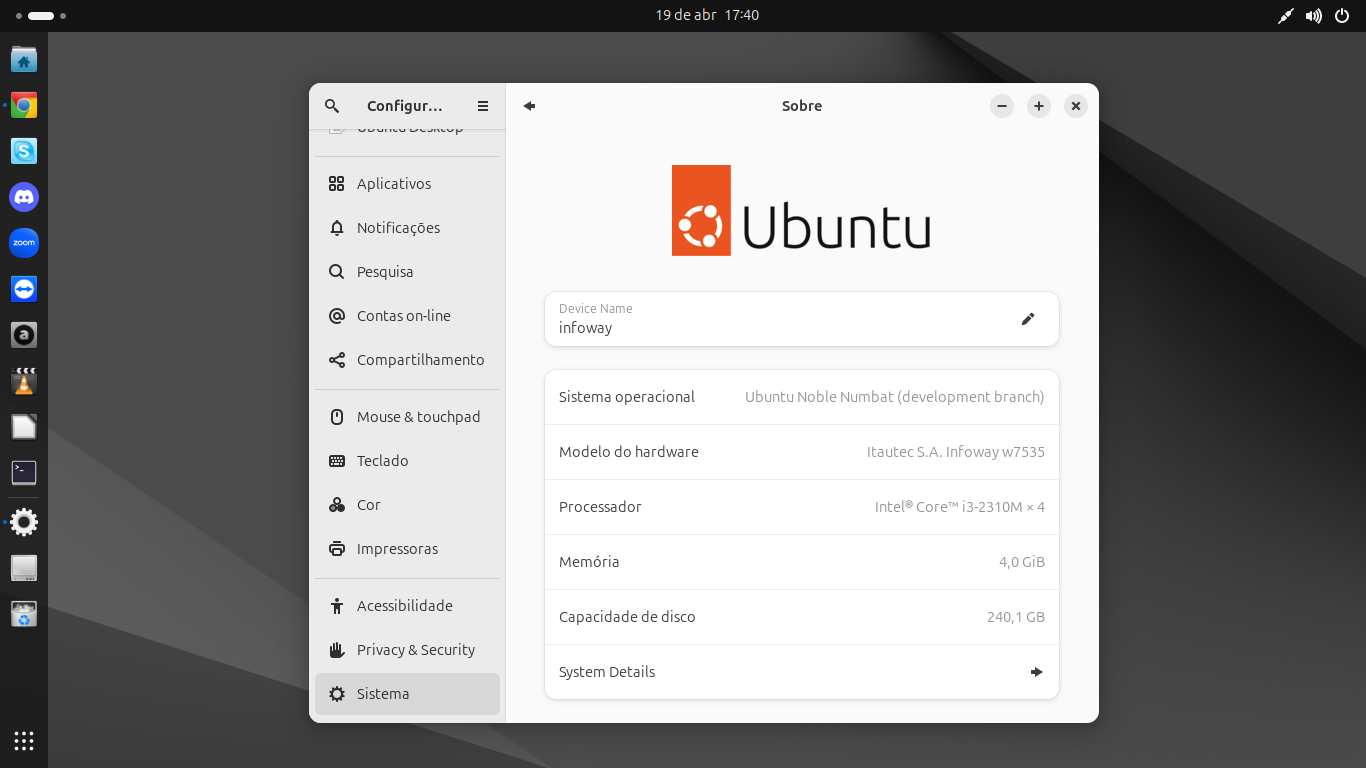Image resolution: width=1366 pixels, height=768 pixels.
Task: Open the hamburger menu in Settings header
Action: pyautogui.click(x=483, y=106)
